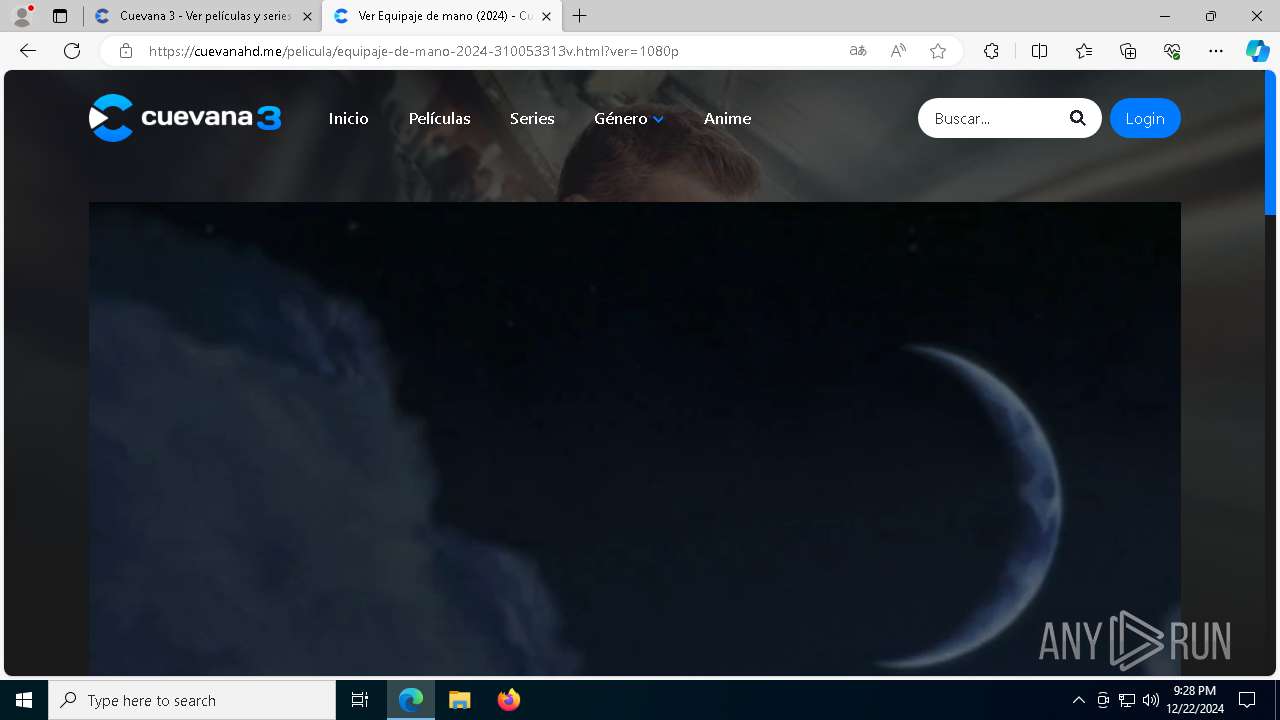
Task: Open volume control tray icon
Action: 1150,700
